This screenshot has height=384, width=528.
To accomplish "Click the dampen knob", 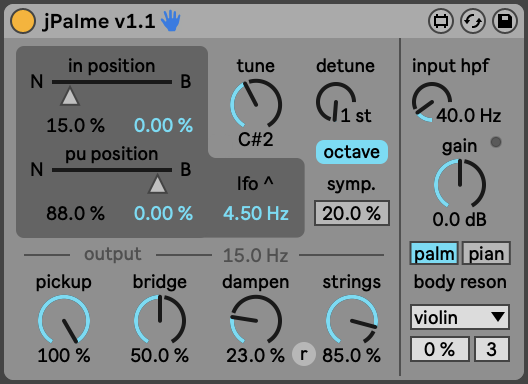I will (256, 319).
